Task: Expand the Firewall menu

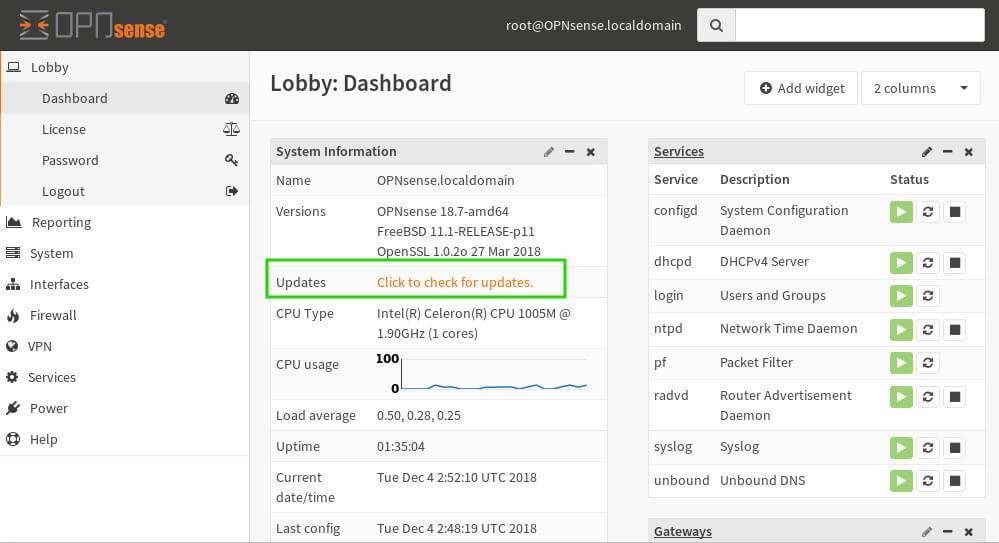Action: [53, 315]
